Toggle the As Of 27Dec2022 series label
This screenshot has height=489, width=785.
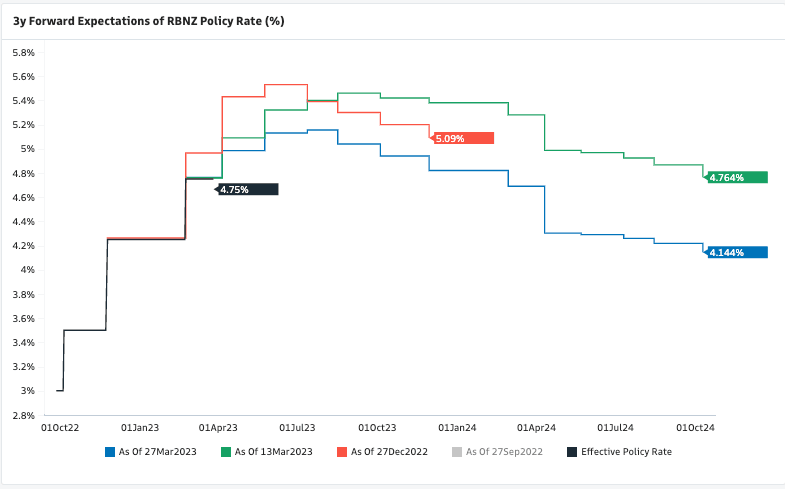(x=389, y=452)
